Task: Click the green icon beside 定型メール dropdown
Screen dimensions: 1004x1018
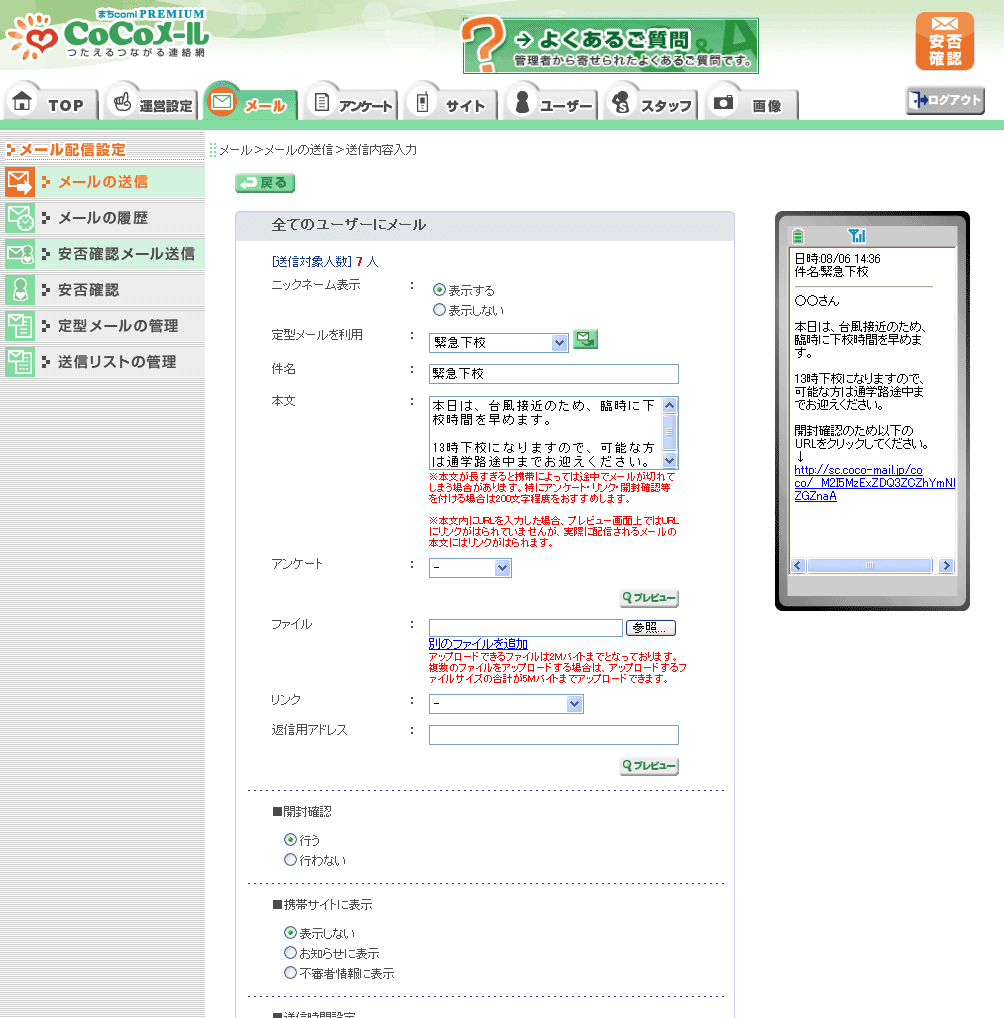Action: pyautogui.click(x=585, y=340)
